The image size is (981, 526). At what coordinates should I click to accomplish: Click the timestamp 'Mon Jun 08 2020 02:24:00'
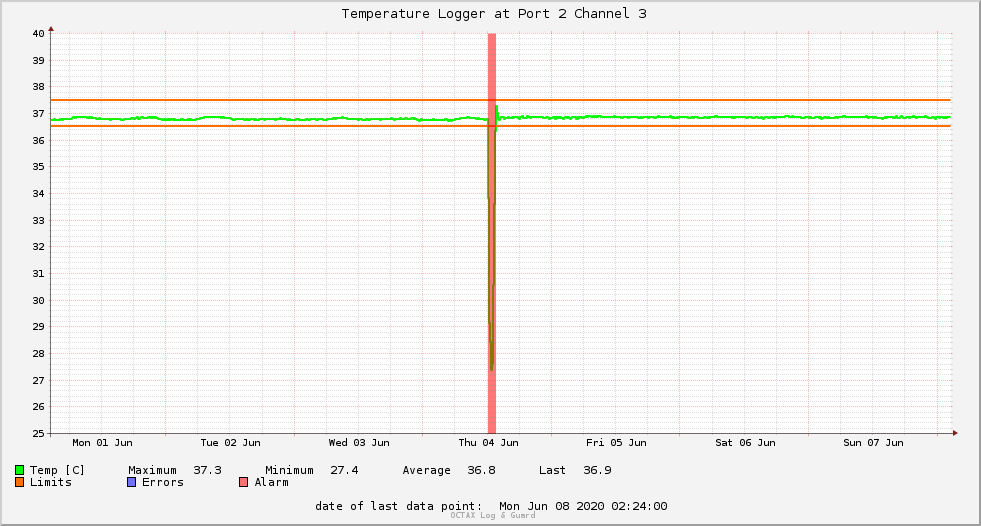point(583,506)
